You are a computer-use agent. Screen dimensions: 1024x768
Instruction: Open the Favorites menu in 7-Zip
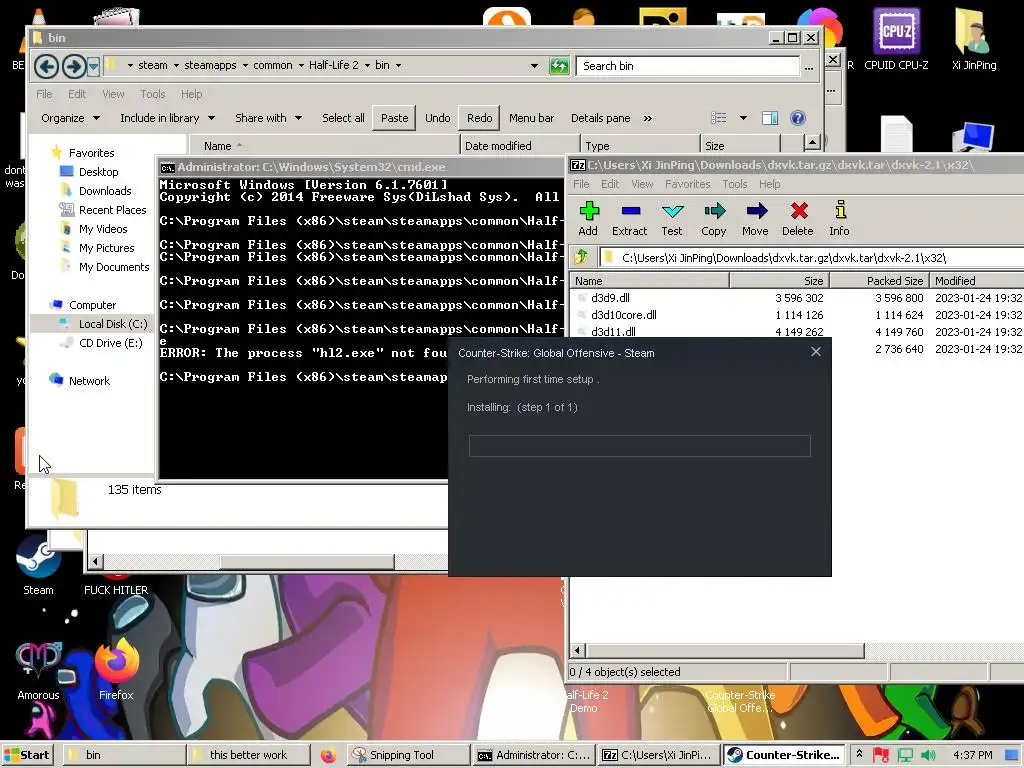tap(687, 184)
